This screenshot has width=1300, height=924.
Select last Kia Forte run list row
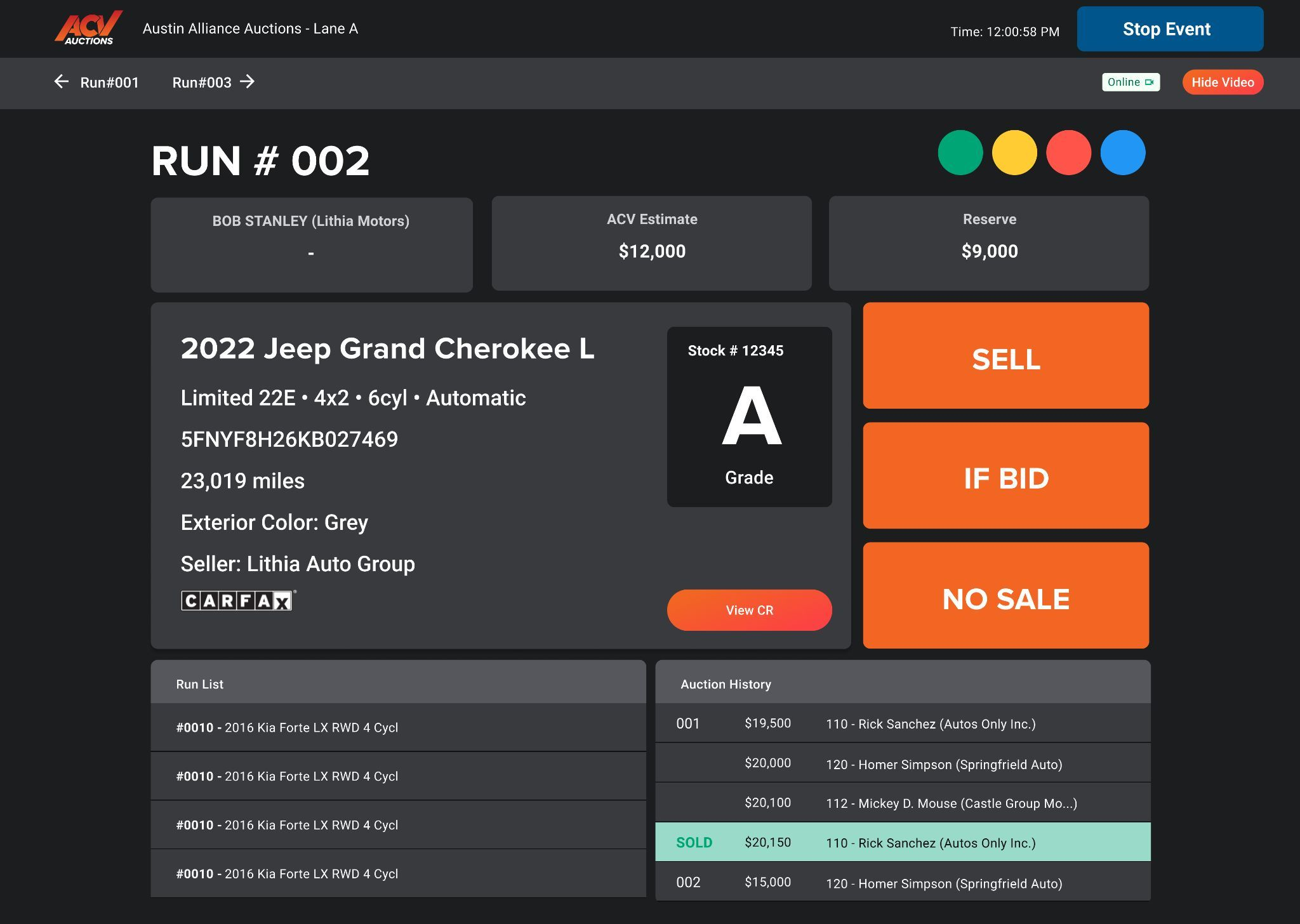[x=398, y=874]
